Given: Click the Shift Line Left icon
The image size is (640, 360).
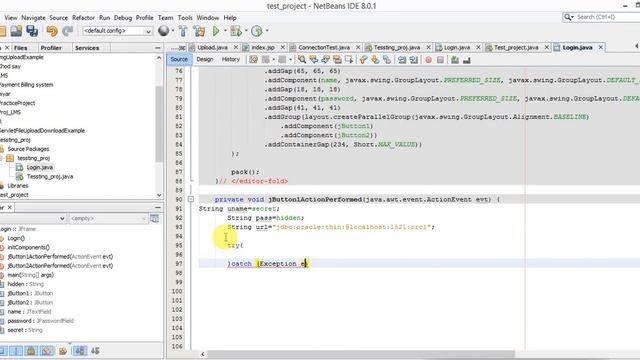Looking at the screenshot, I should pyautogui.click(x=402, y=60).
